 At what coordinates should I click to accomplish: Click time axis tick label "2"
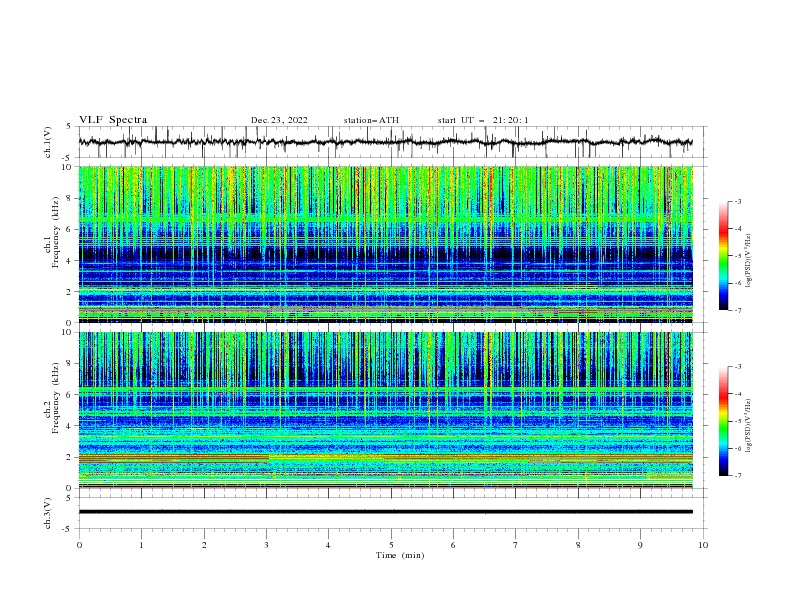204,545
